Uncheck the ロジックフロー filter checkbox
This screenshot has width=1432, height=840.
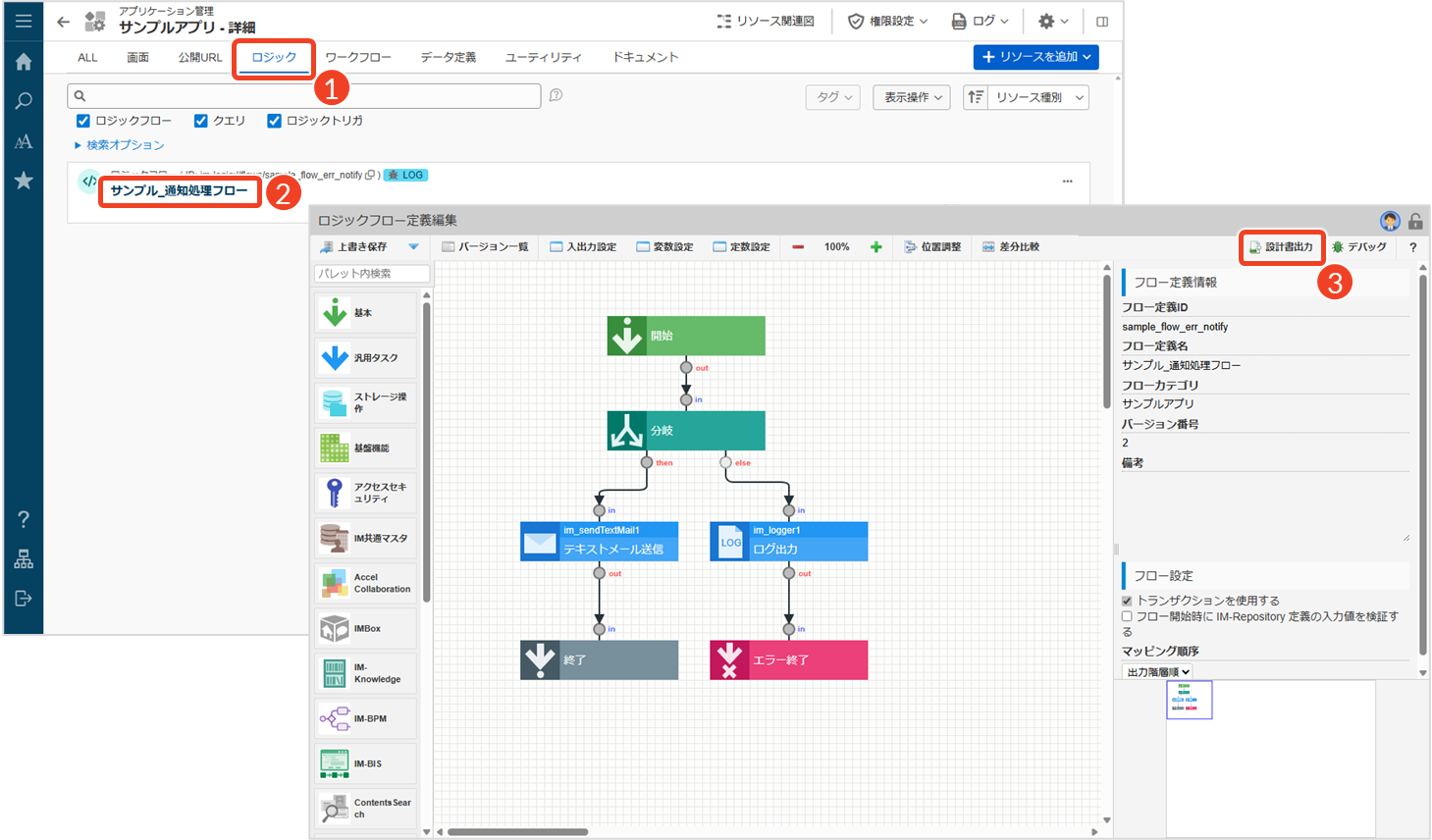[83, 121]
